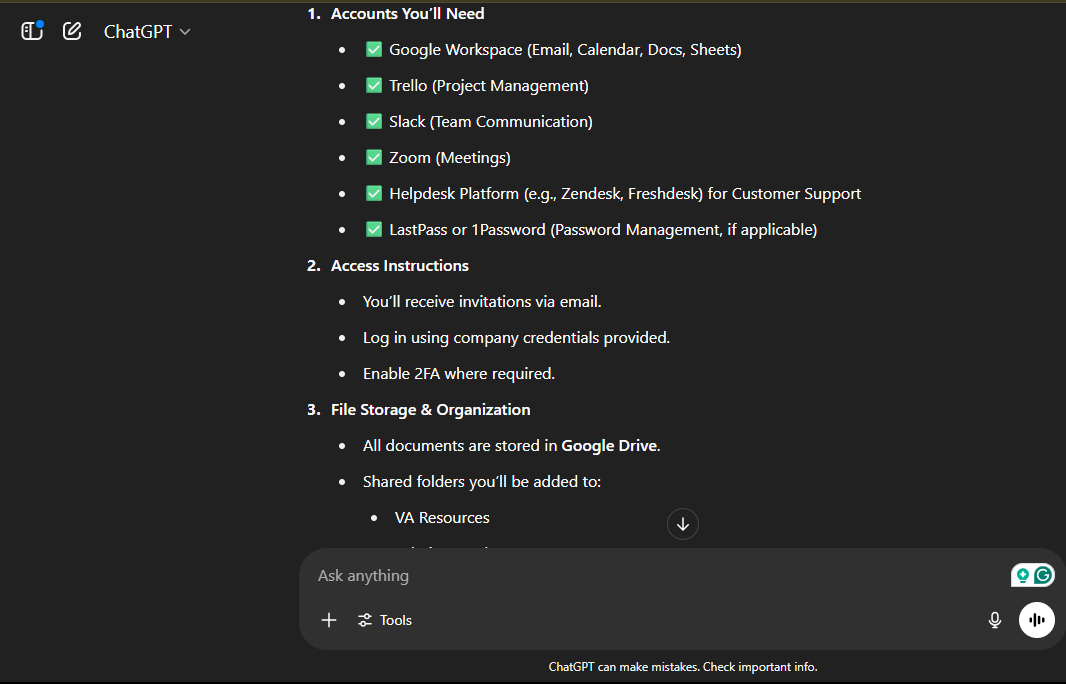This screenshot has height=684, width=1066.
Task: Click the VA Resources list item
Action: (x=442, y=518)
